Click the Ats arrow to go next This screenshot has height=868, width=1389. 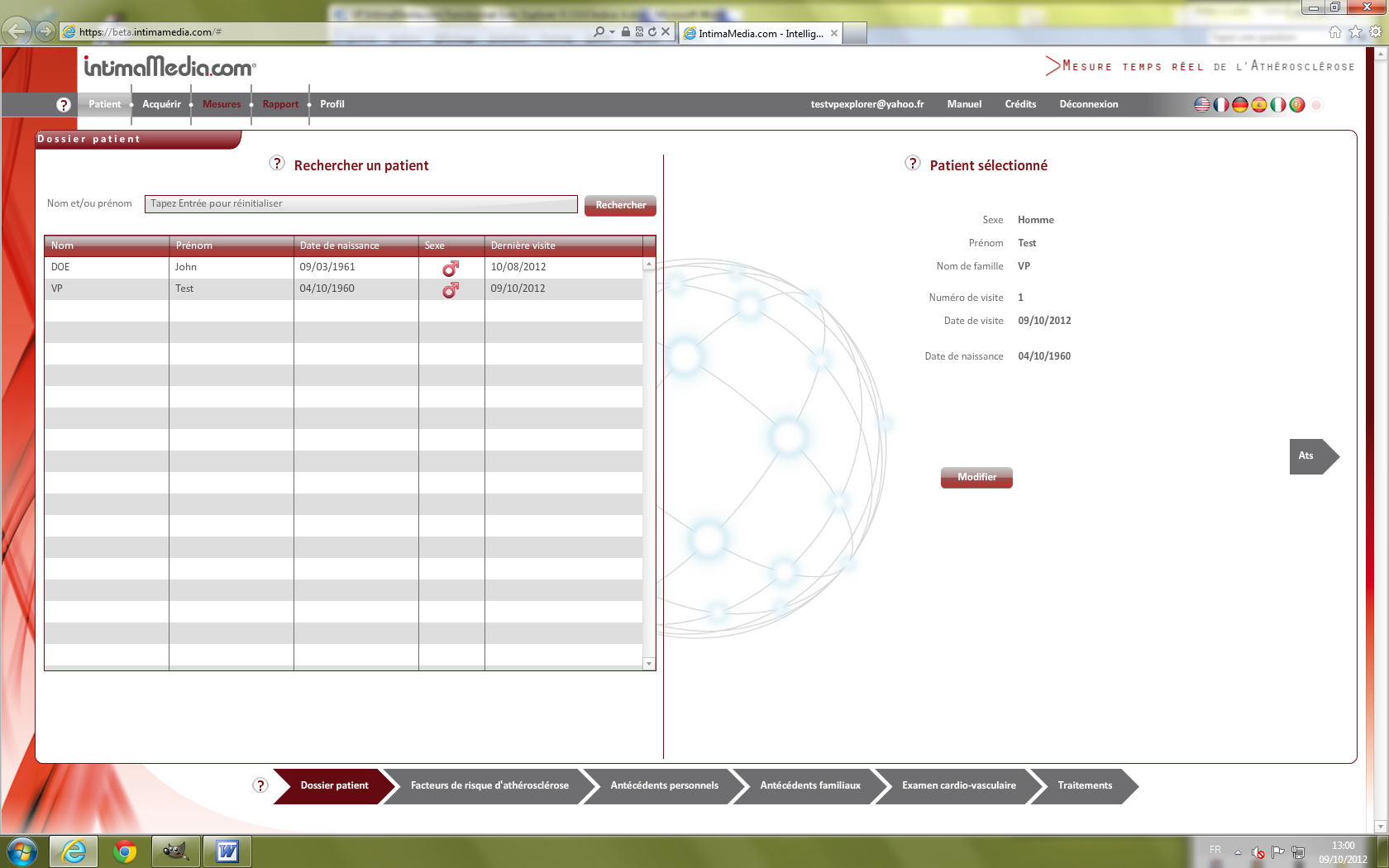point(1313,456)
